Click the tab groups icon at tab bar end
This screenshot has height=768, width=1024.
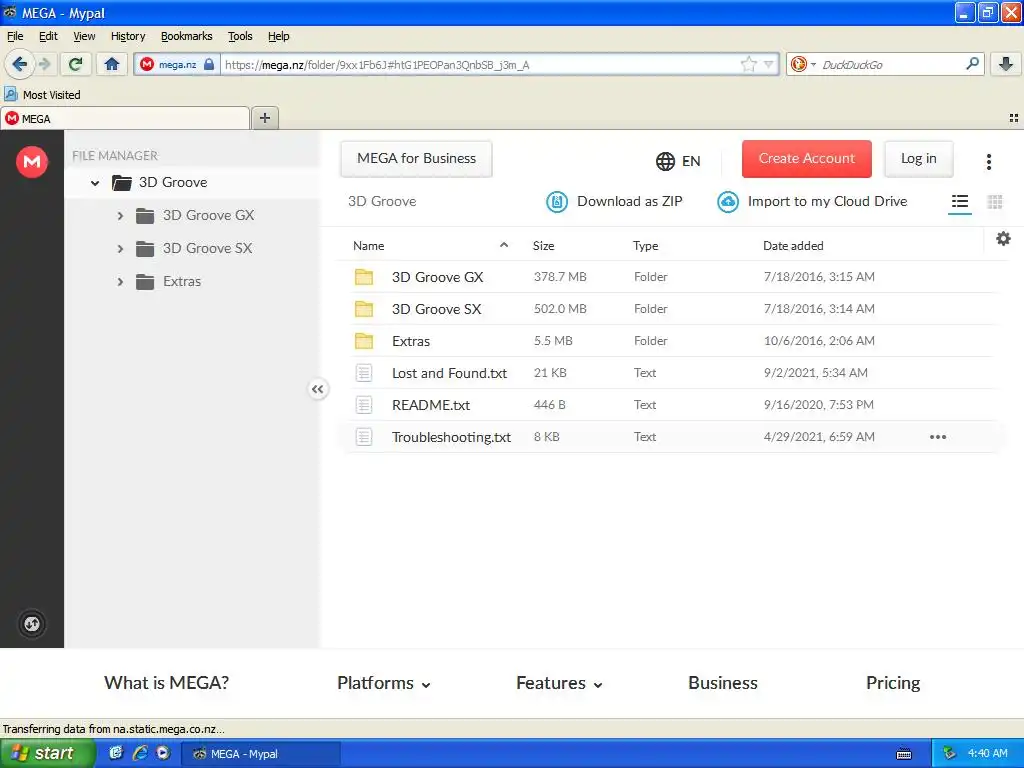(x=1014, y=118)
